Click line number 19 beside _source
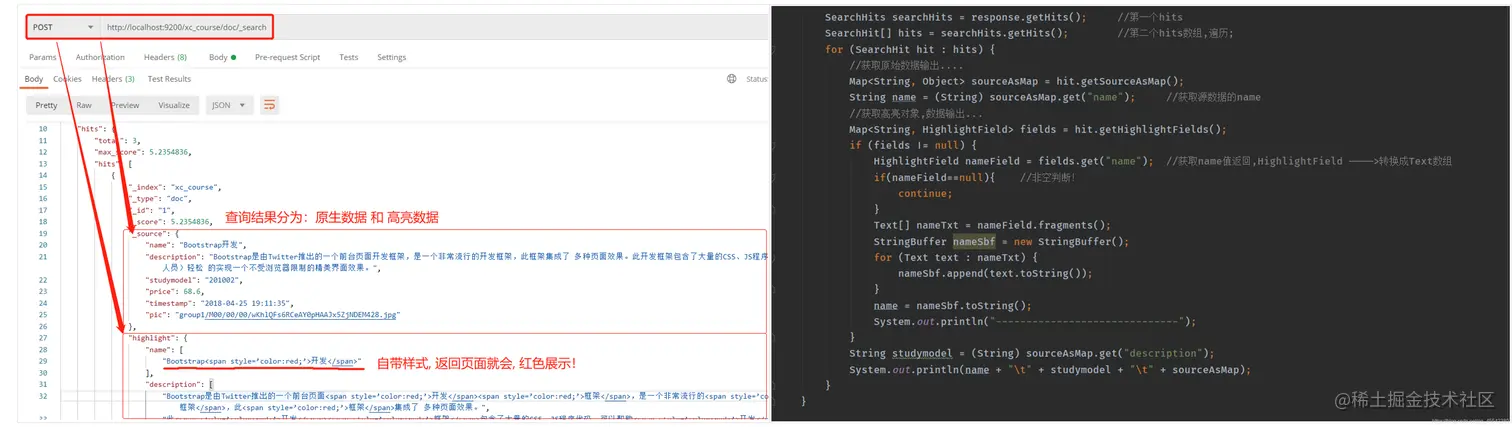Image resolution: width=1512 pixels, height=427 pixels. coord(42,232)
